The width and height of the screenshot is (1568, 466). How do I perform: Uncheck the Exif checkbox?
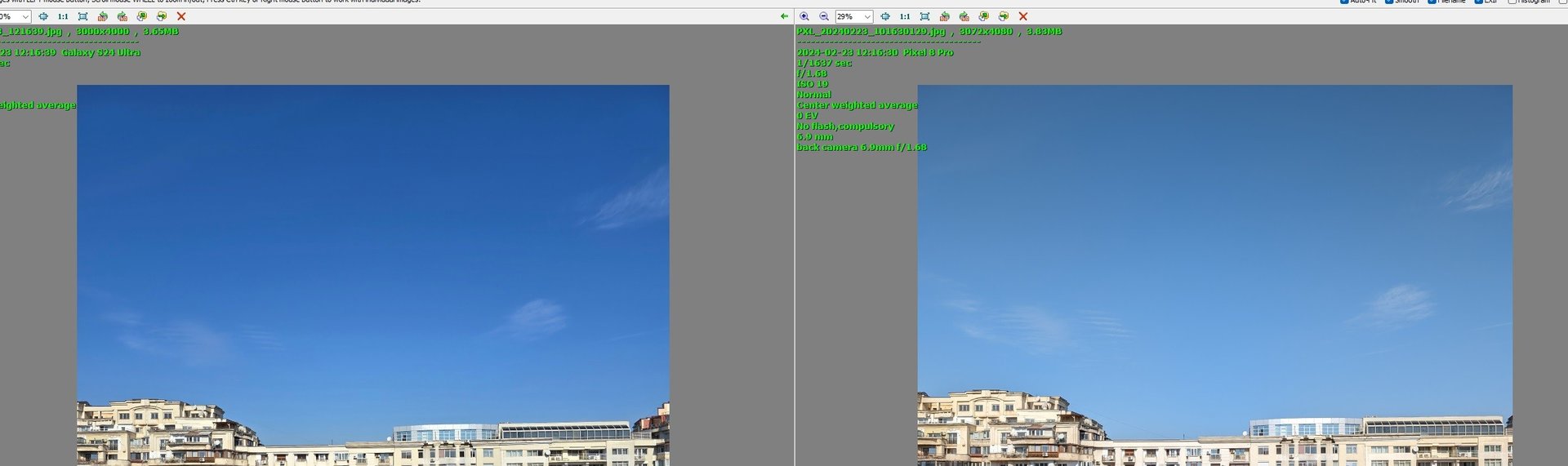(x=1478, y=2)
